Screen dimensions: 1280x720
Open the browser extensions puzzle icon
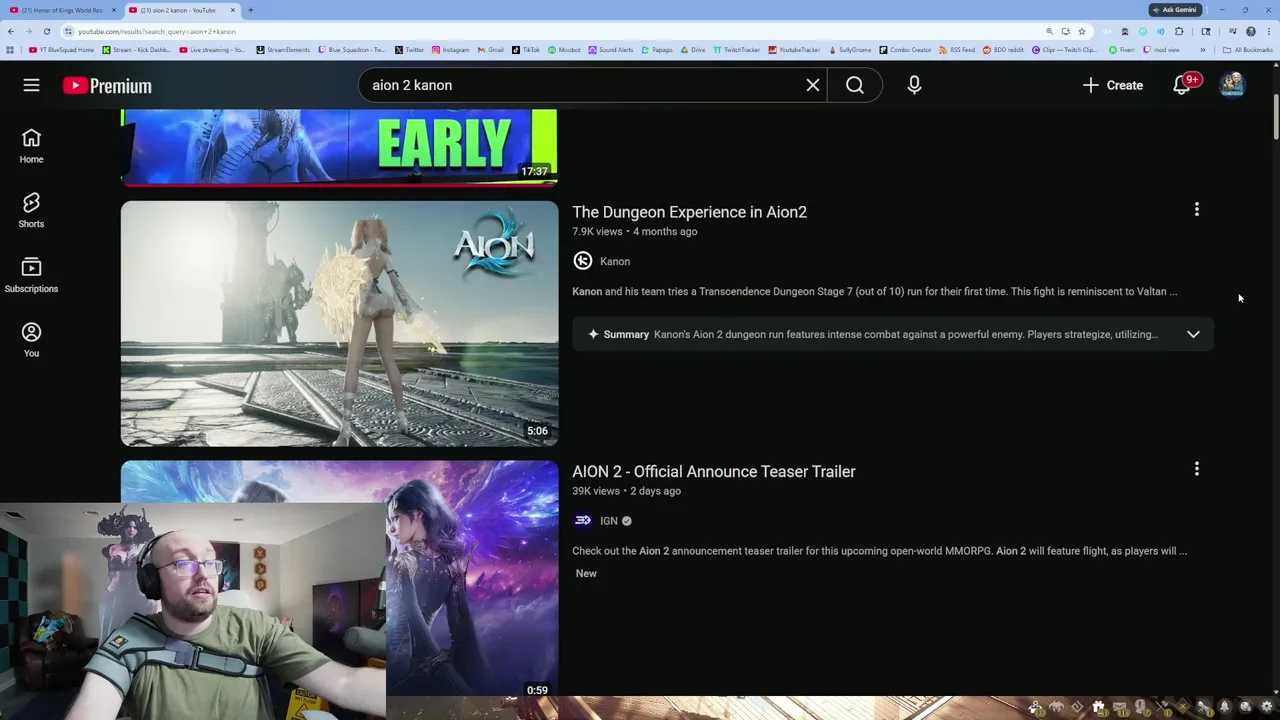pos(1179,31)
